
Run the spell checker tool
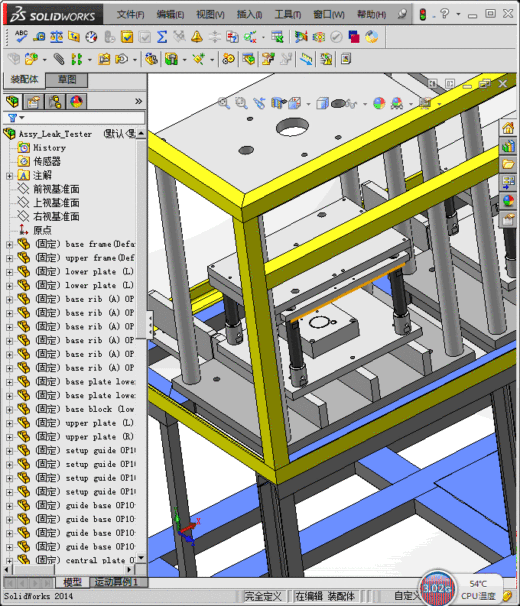coord(21,36)
